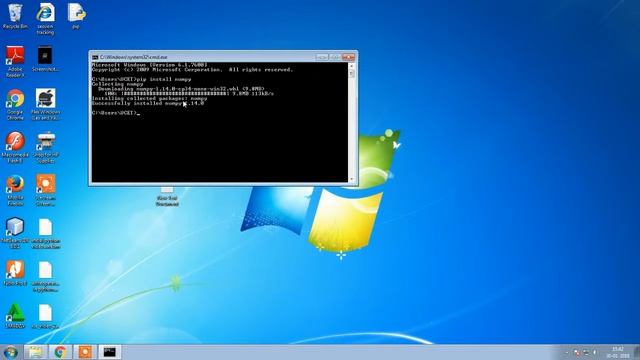Minimize the Command Prompt window

322,57
